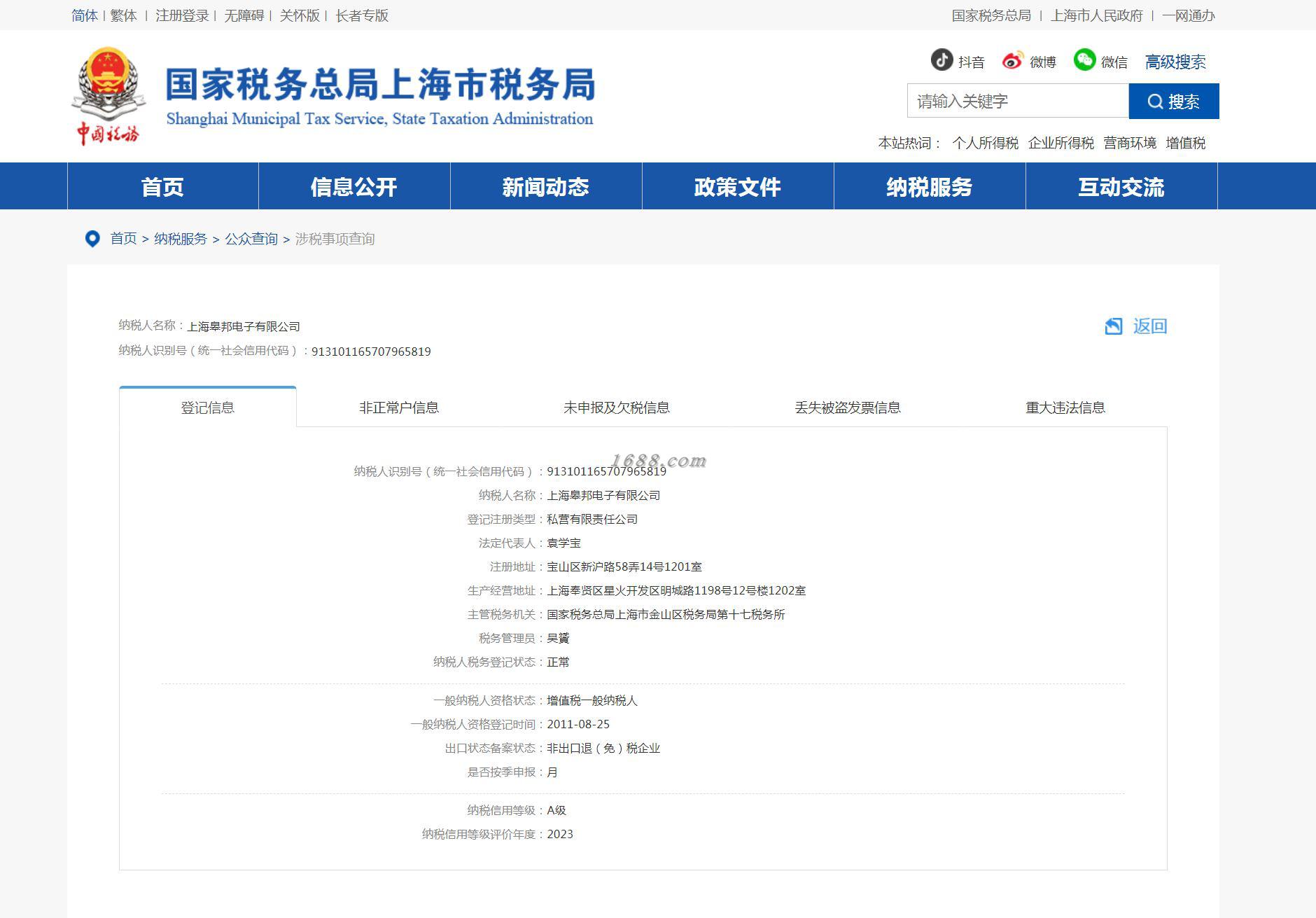Switch to 未申报及欠税信息 tab
Image resolution: width=1316 pixels, height=918 pixels.
point(617,408)
